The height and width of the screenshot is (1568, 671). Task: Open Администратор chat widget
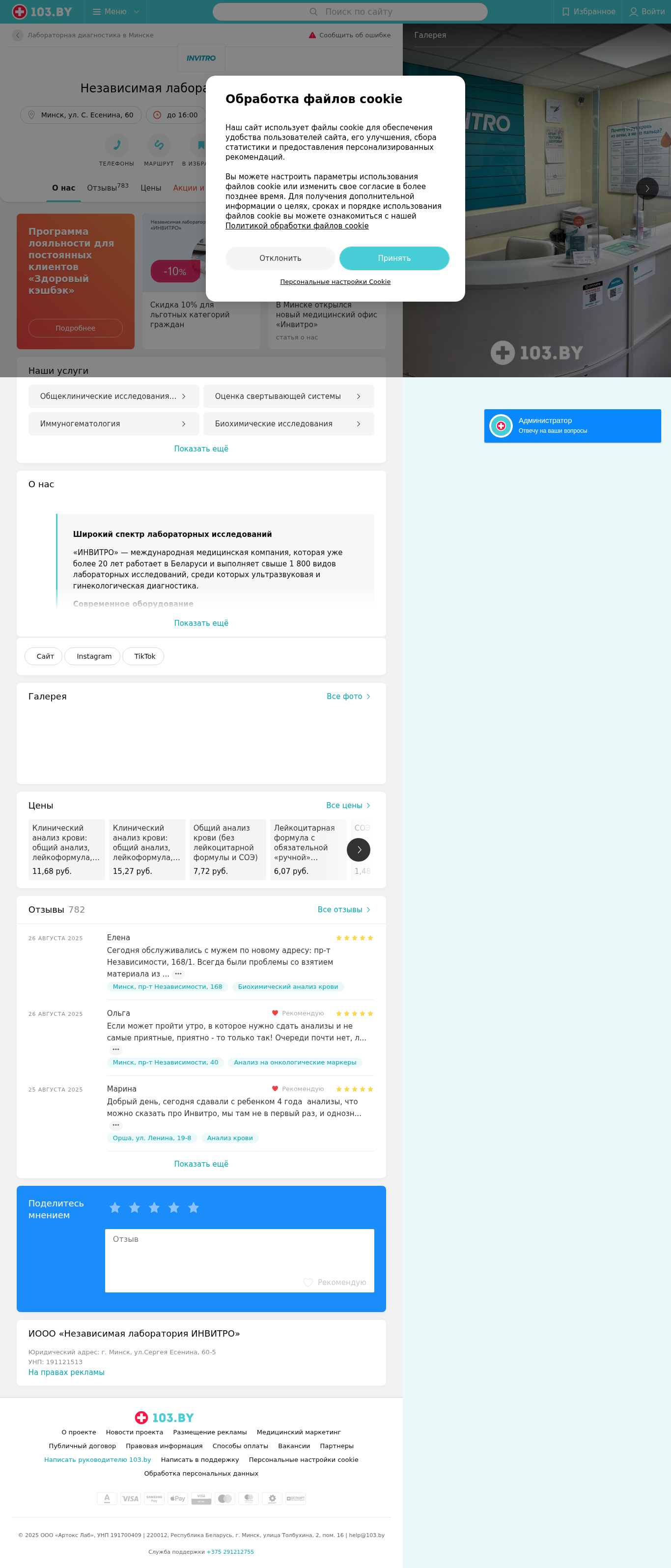pos(572,426)
